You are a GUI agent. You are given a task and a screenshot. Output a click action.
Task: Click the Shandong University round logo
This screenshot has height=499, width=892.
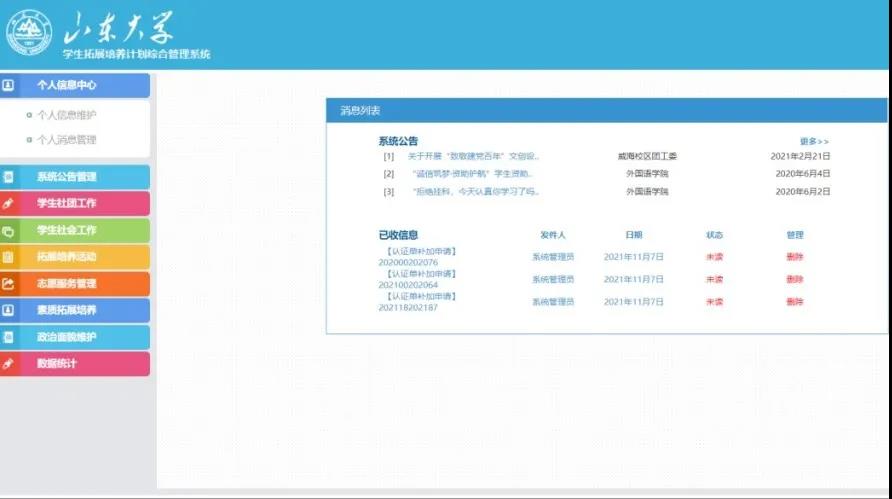click(x=29, y=33)
